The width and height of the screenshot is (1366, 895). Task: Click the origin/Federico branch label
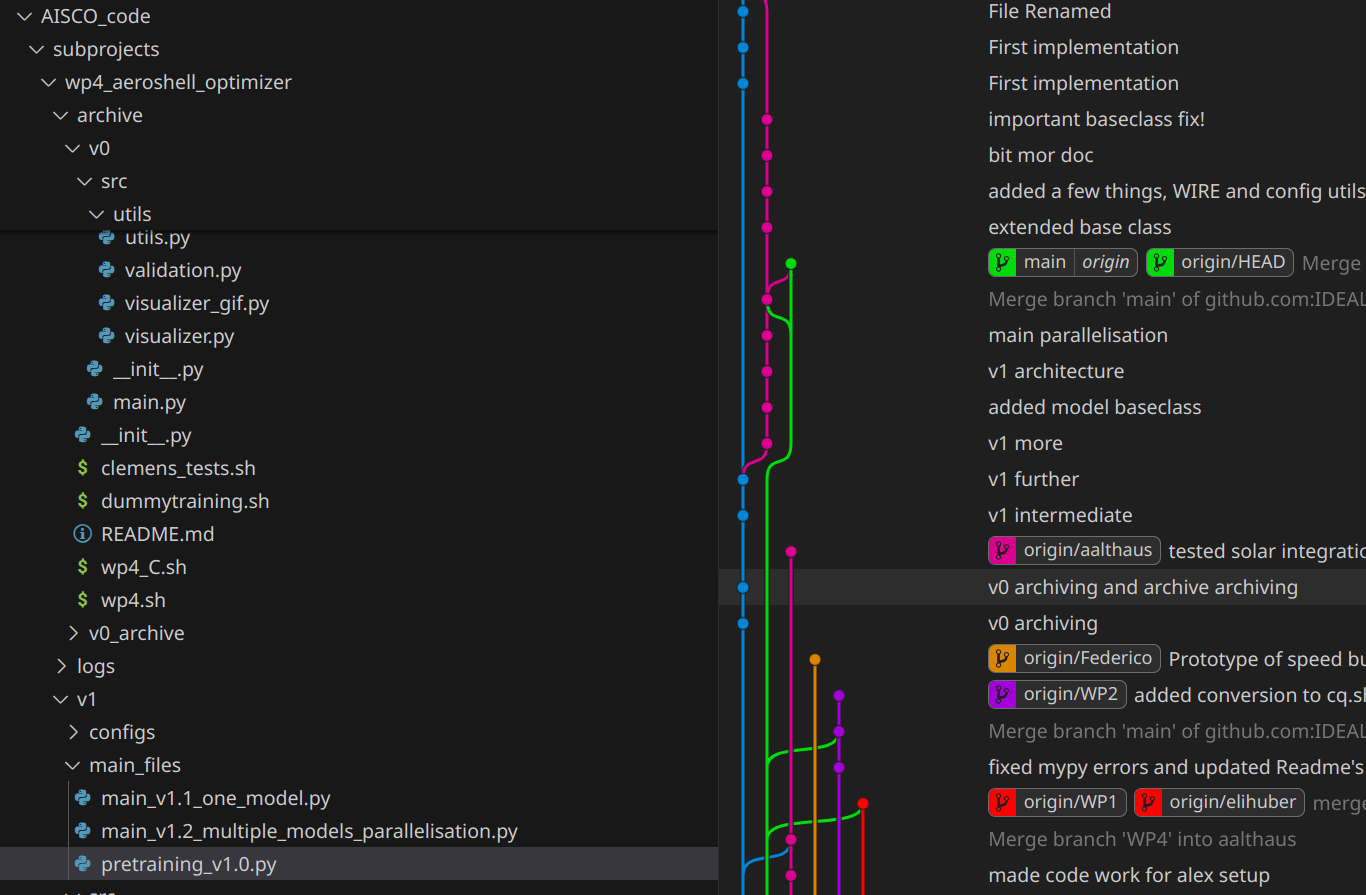(1088, 659)
